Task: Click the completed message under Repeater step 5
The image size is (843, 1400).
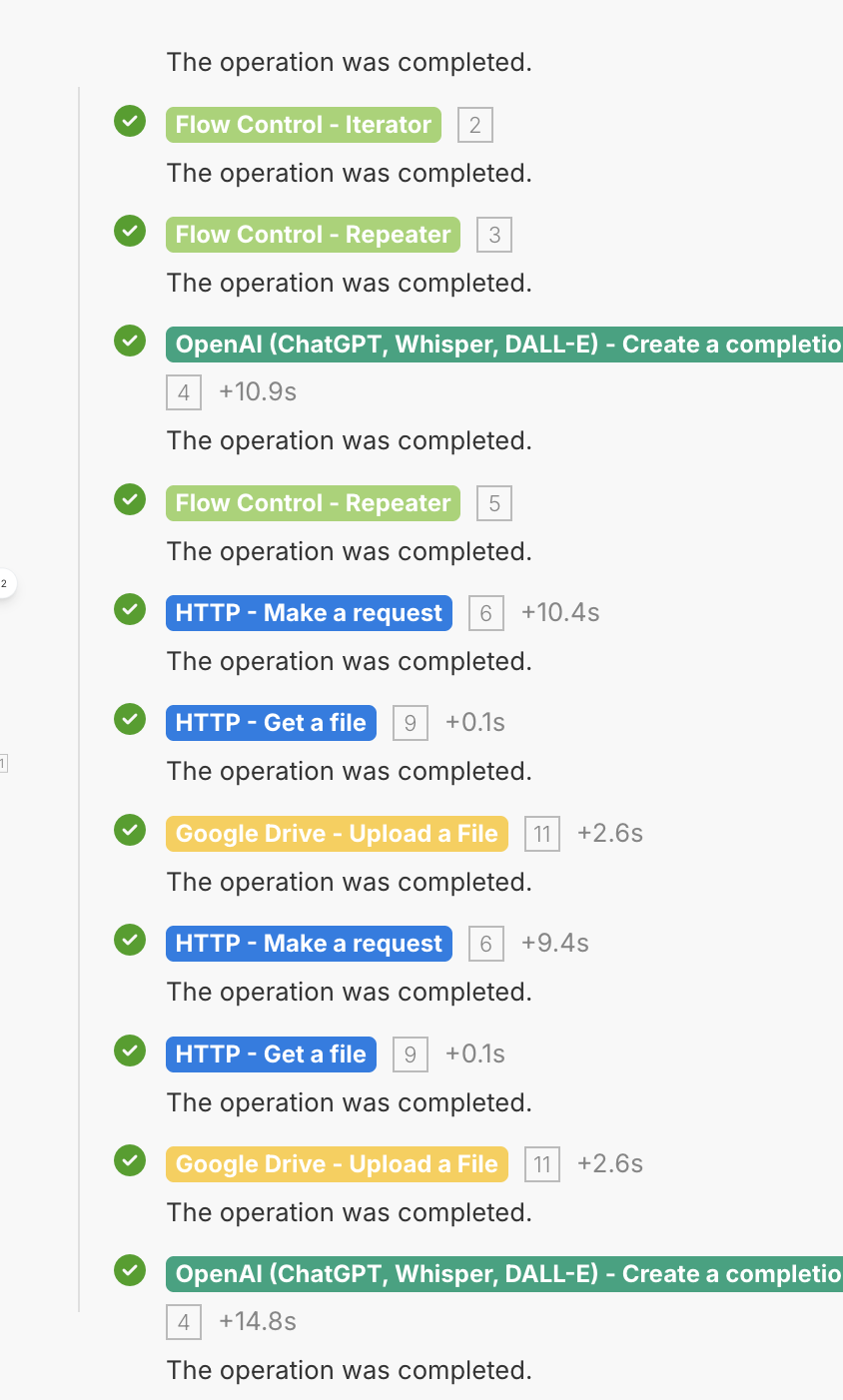Action: 350,551
